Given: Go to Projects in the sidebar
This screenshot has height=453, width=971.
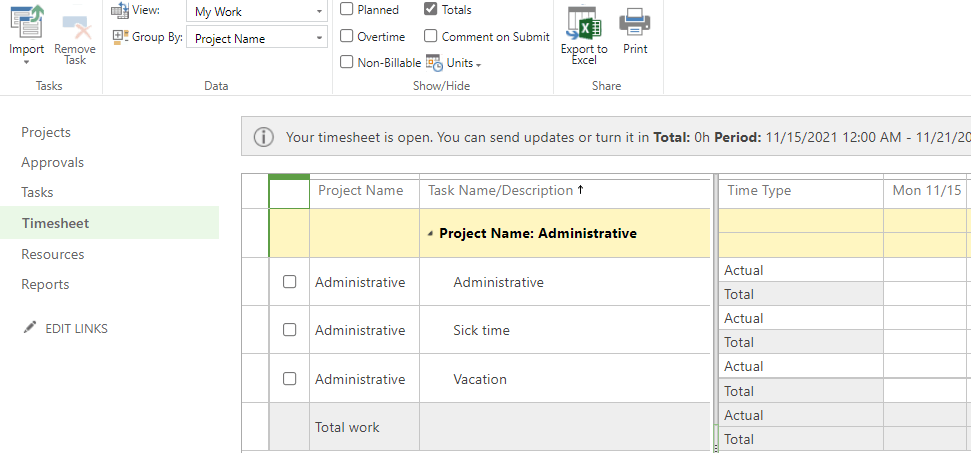Looking at the screenshot, I should tap(46, 132).
